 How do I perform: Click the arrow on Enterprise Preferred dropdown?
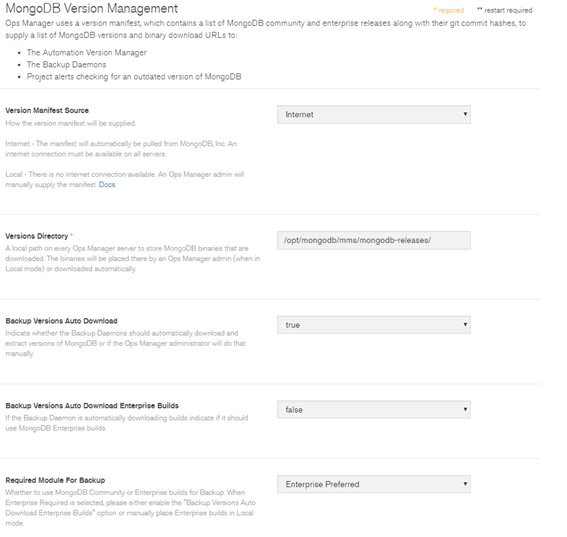(465, 483)
